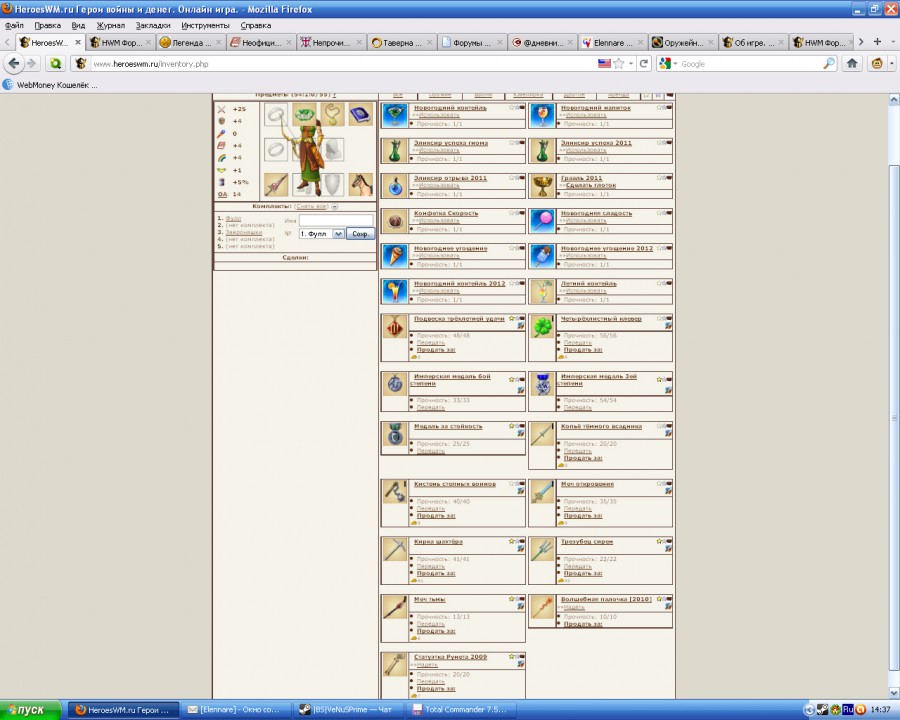Click the equipped horse mount slot
Viewport: 900px width, 720px height.
coord(360,184)
